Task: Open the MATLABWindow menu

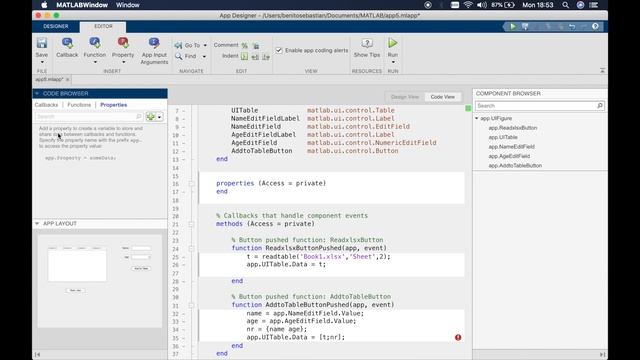Action: click(x=82, y=5)
